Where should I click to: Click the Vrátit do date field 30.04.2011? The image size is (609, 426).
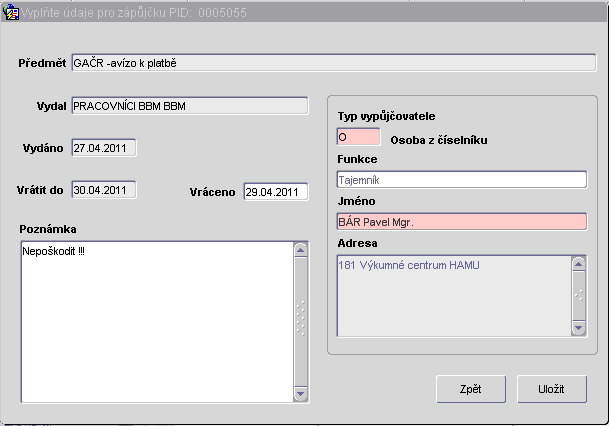pos(104,190)
